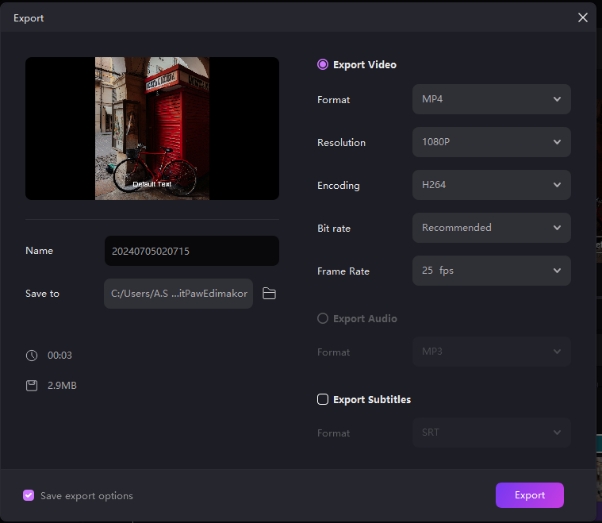The image size is (602, 523).
Task: Click the purple Export button
Action: 529,495
